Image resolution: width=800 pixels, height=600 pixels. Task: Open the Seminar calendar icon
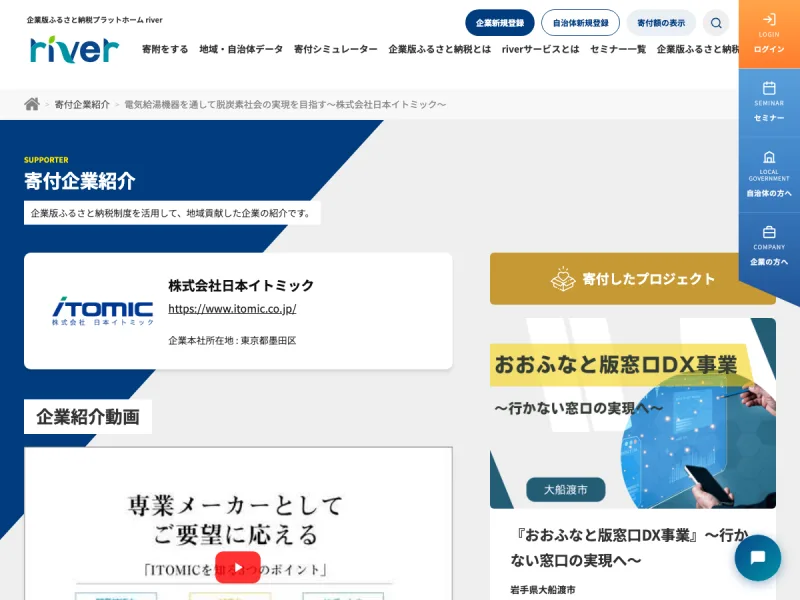click(769, 88)
